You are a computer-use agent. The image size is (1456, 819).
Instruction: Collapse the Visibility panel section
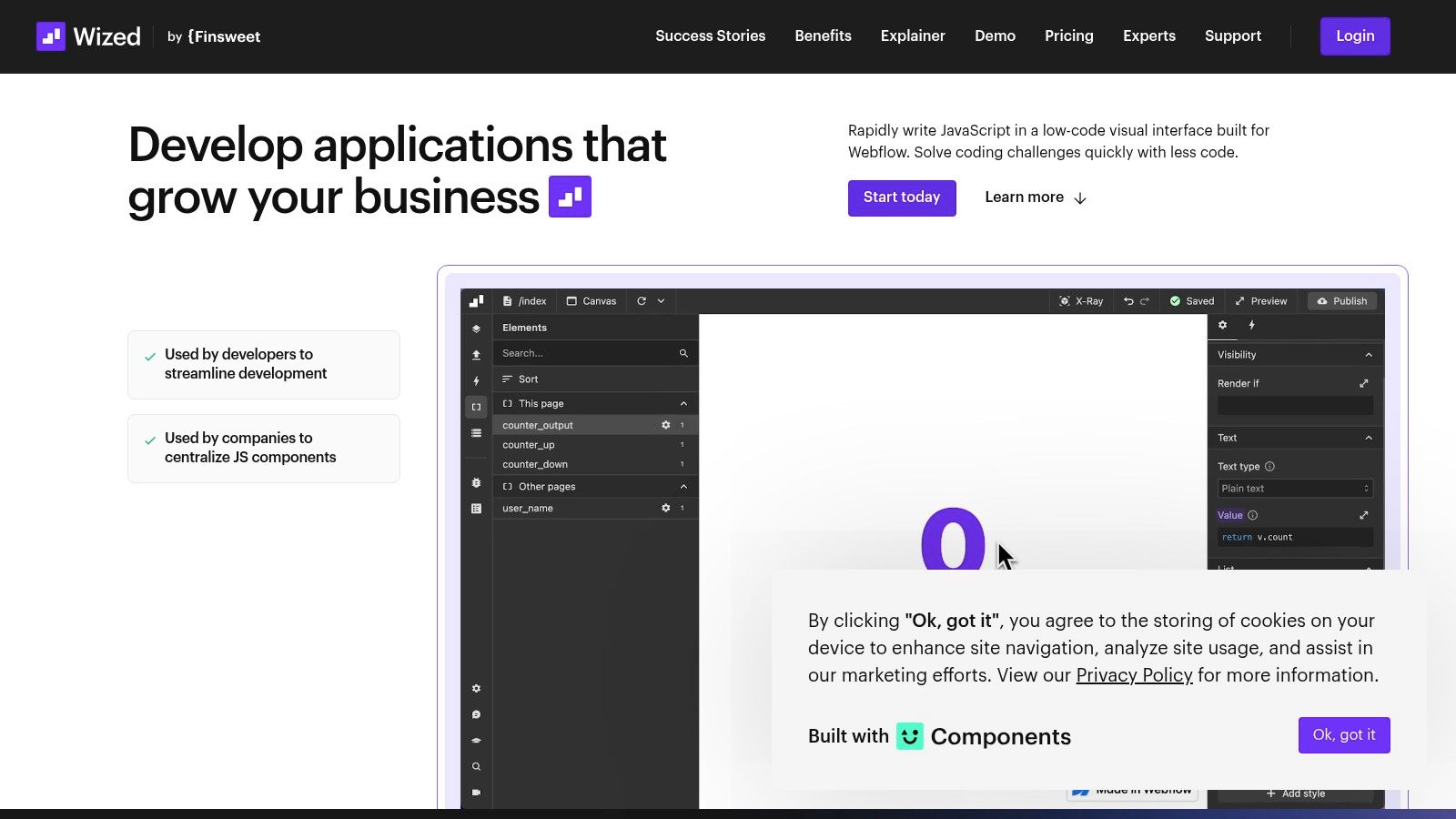point(1369,355)
